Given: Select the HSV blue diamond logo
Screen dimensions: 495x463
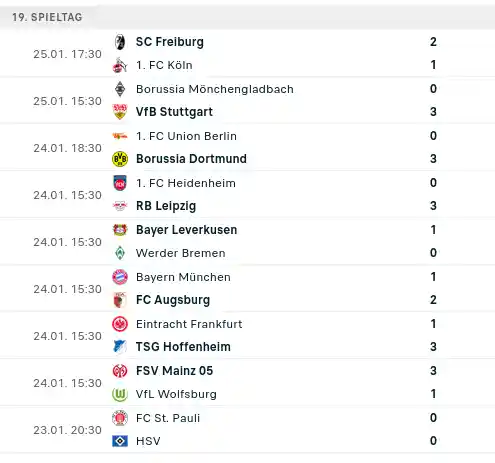Looking at the screenshot, I should pos(120,441).
